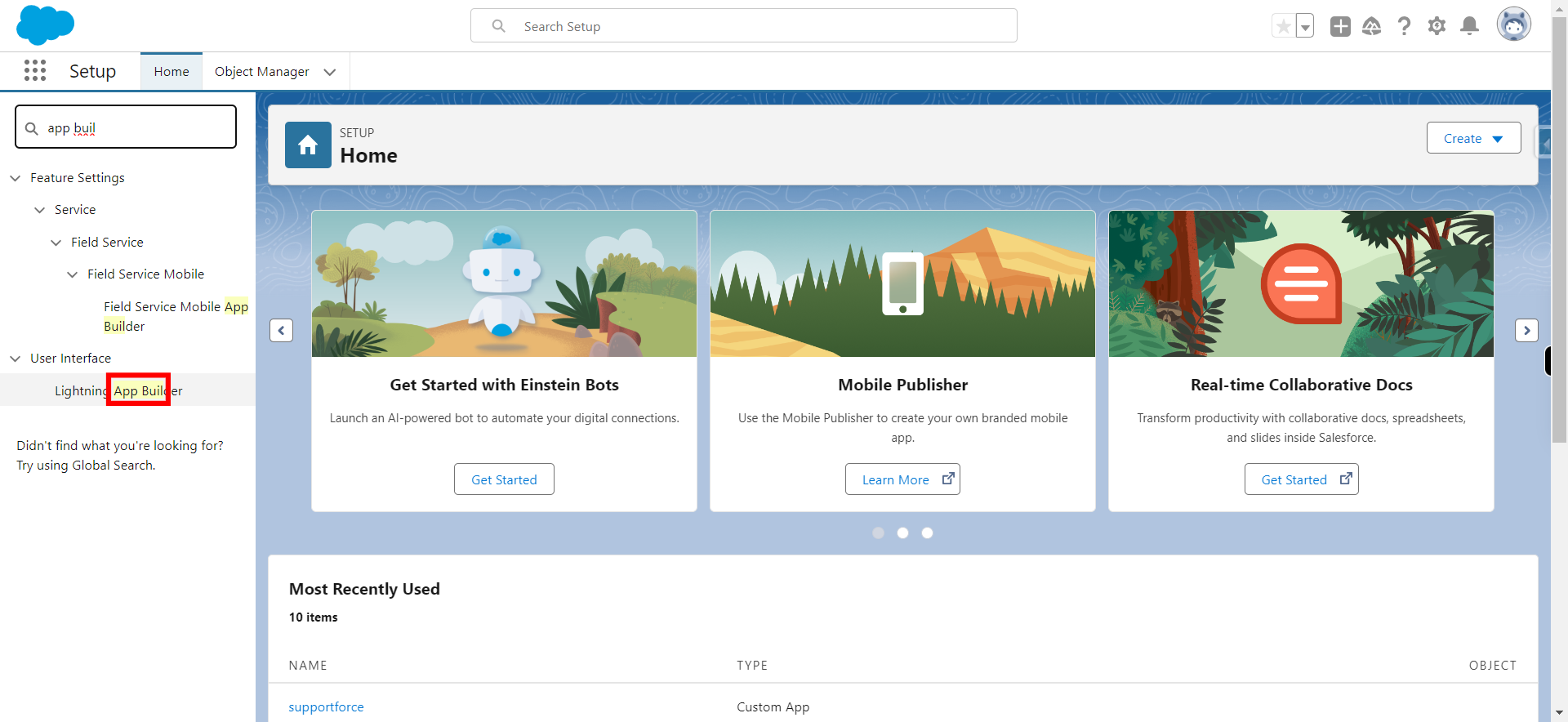
Task: Open the Create dropdown button
Action: coord(1473,138)
